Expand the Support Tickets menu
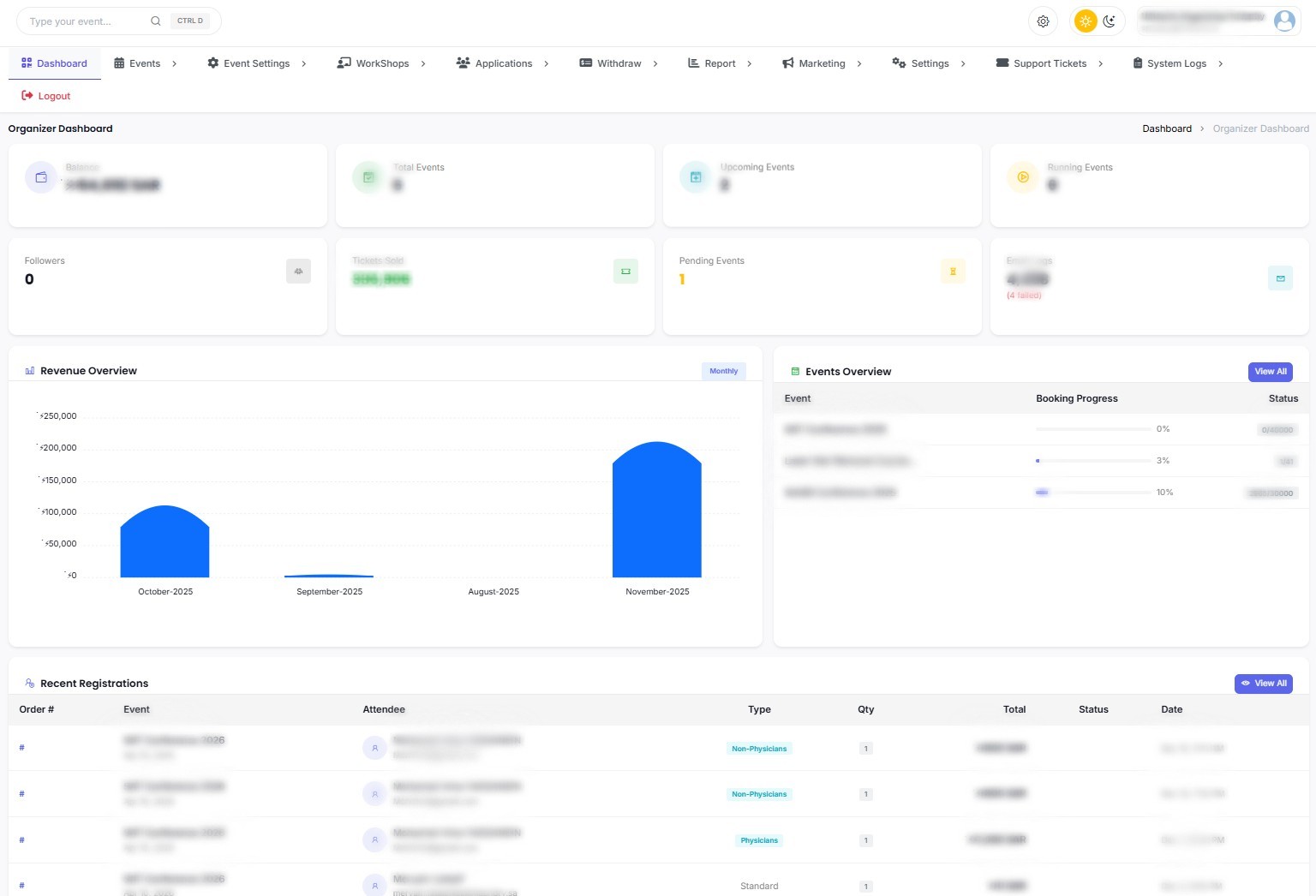Screen dimensions: 1316x896 1050,63
